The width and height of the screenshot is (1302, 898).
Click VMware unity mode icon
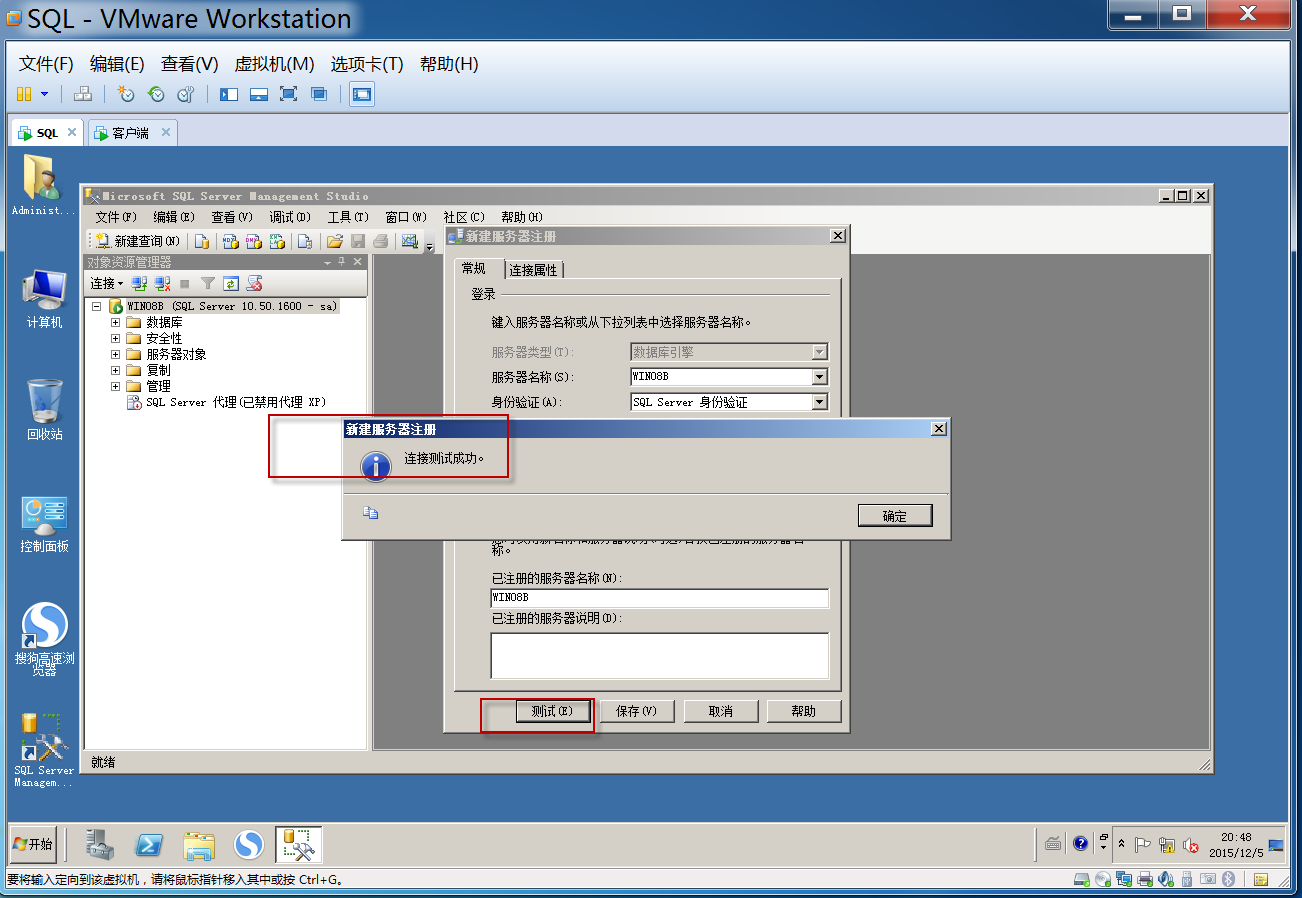tap(319, 94)
